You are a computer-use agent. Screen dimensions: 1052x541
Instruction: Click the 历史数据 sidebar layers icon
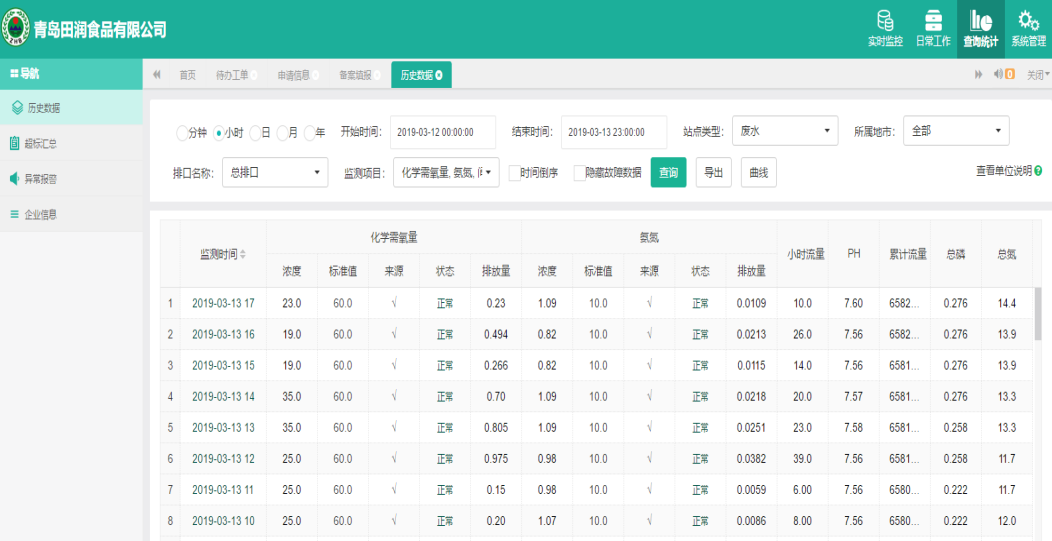pos(17,107)
